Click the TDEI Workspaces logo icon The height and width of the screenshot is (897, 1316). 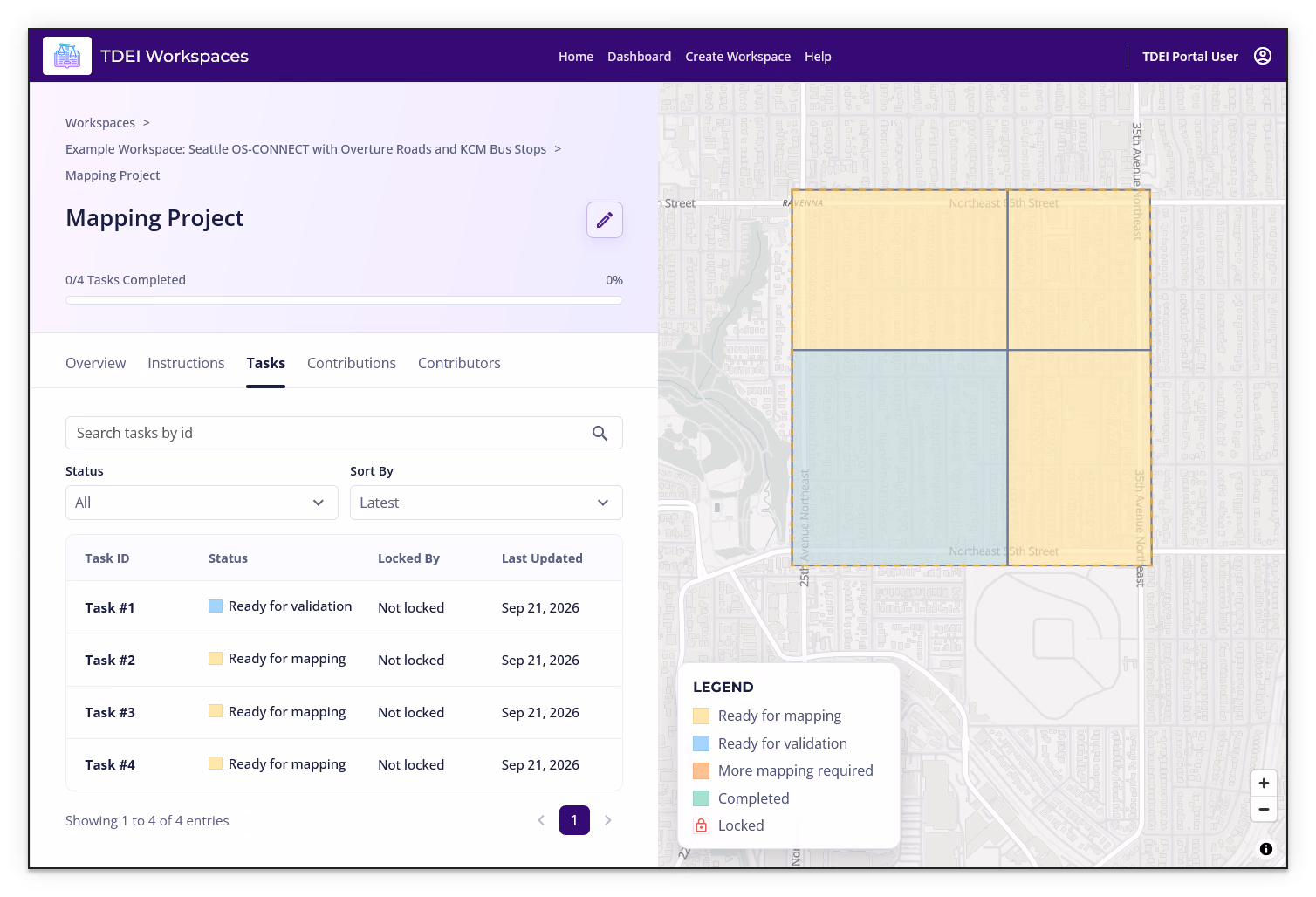(67, 56)
